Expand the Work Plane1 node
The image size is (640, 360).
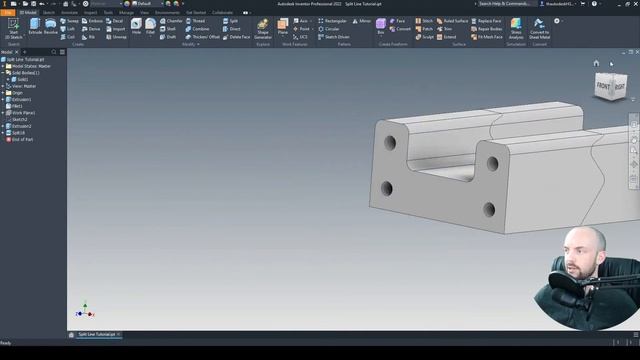click(3, 113)
